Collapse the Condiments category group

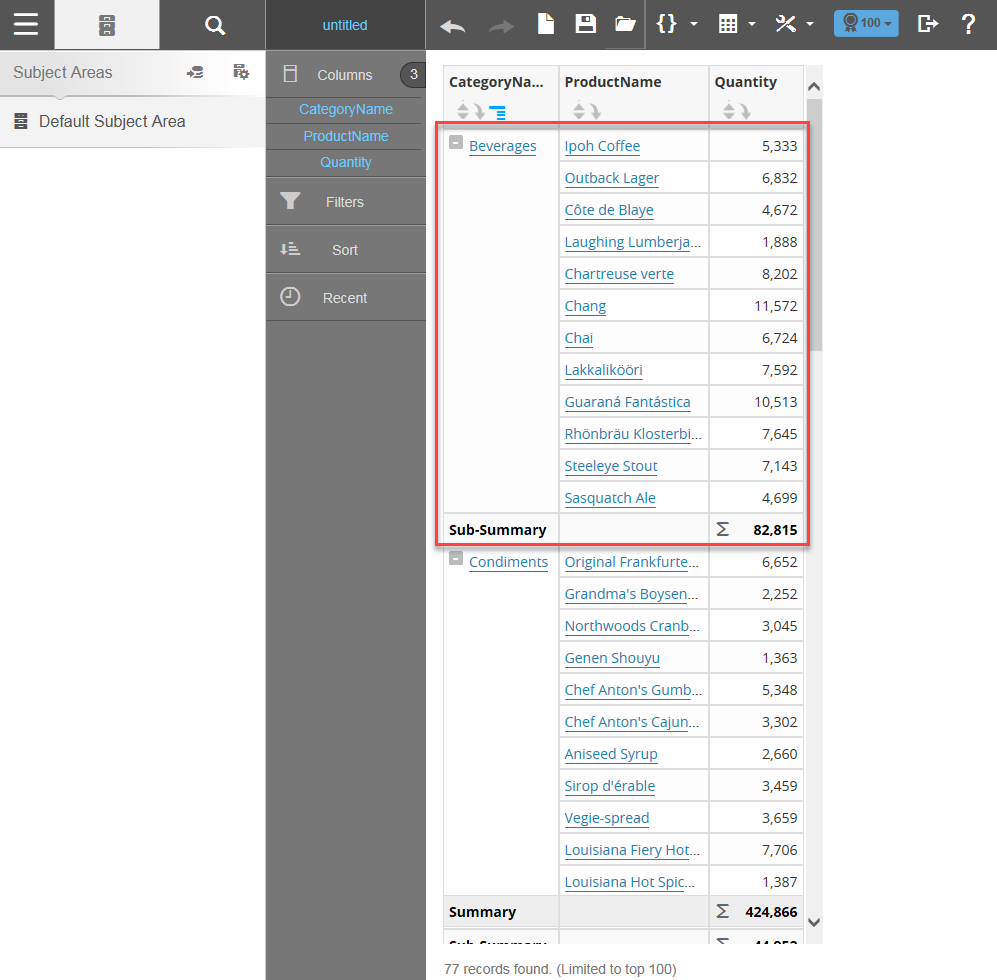click(456, 559)
